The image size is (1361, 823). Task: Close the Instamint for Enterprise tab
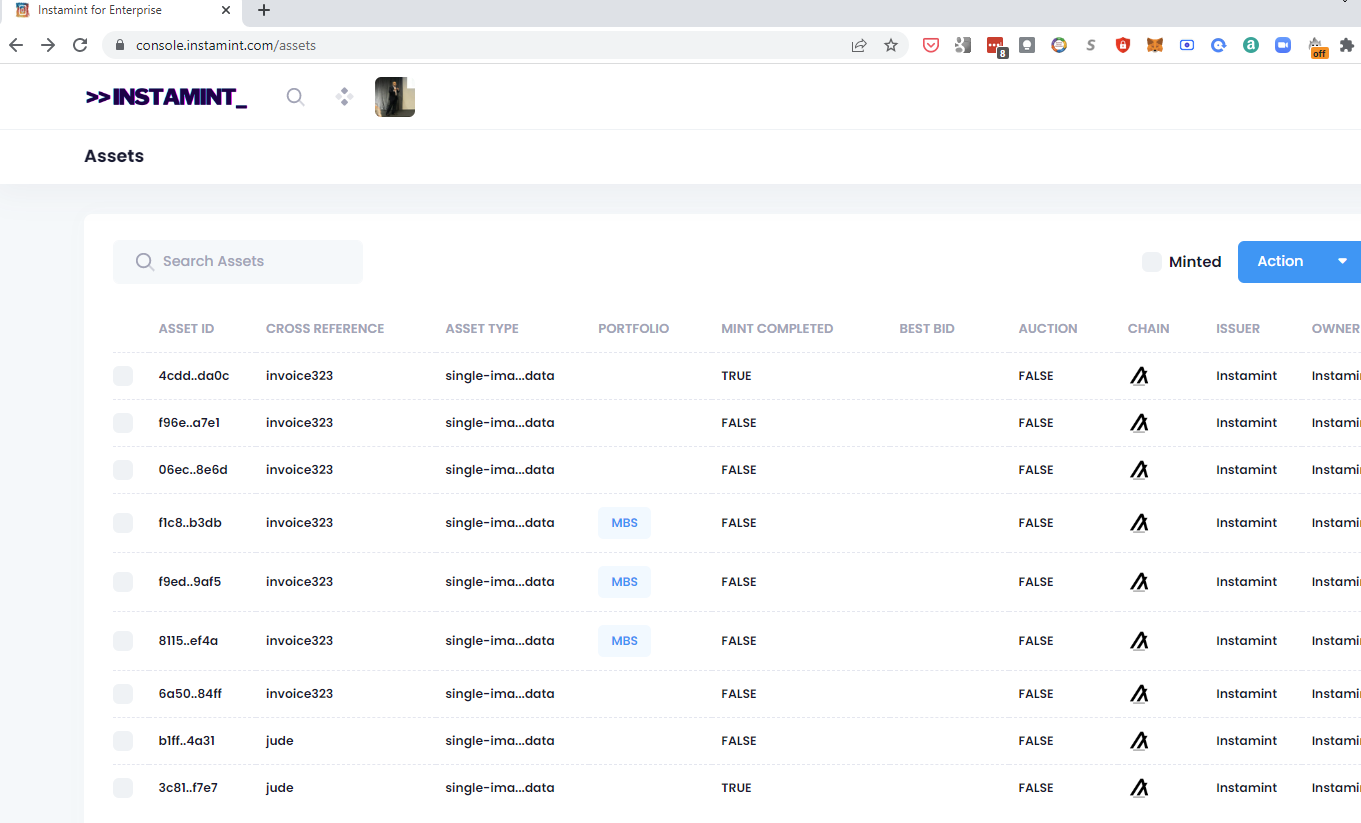[226, 10]
